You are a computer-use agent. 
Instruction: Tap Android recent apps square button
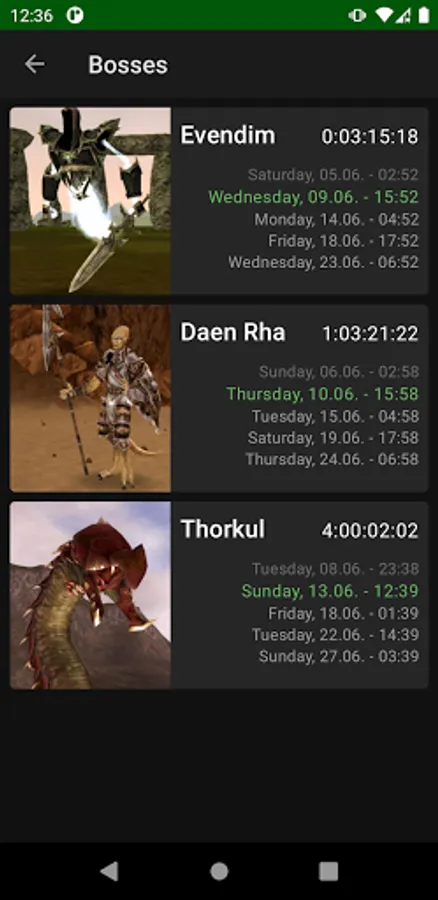(x=328, y=871)
